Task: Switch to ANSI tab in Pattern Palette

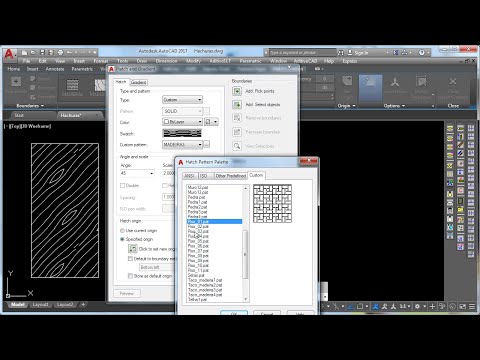Action: (x=189, y=176)
